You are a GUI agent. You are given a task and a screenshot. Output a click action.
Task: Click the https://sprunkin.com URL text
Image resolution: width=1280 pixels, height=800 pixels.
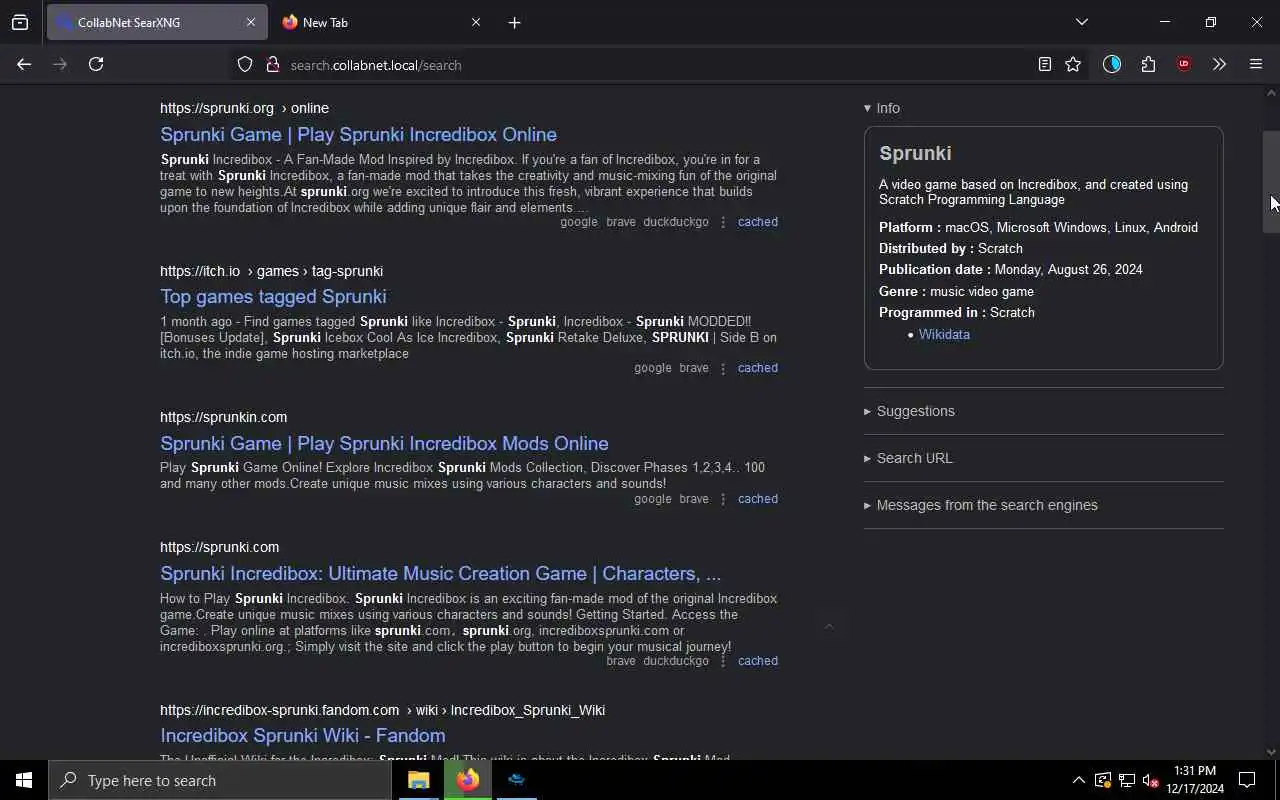[223, 417]
